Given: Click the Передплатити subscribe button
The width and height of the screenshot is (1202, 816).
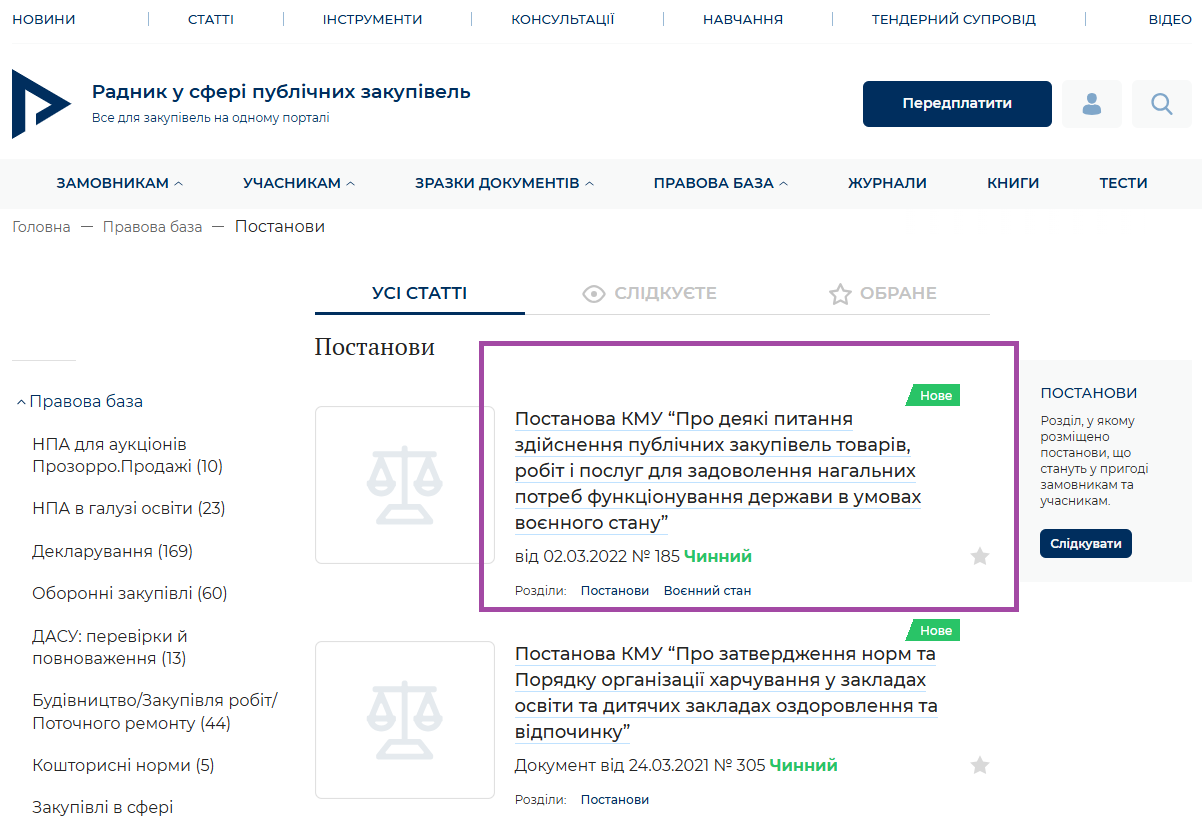Looking at the screenshot, I should click(957, 104).
